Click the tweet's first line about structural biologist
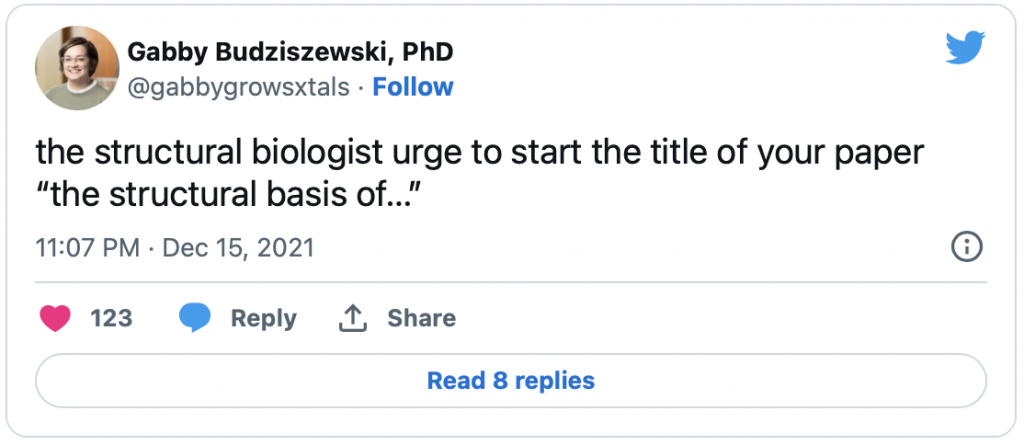This screenshot has height=445, width=1024. [x=480, y=154]
